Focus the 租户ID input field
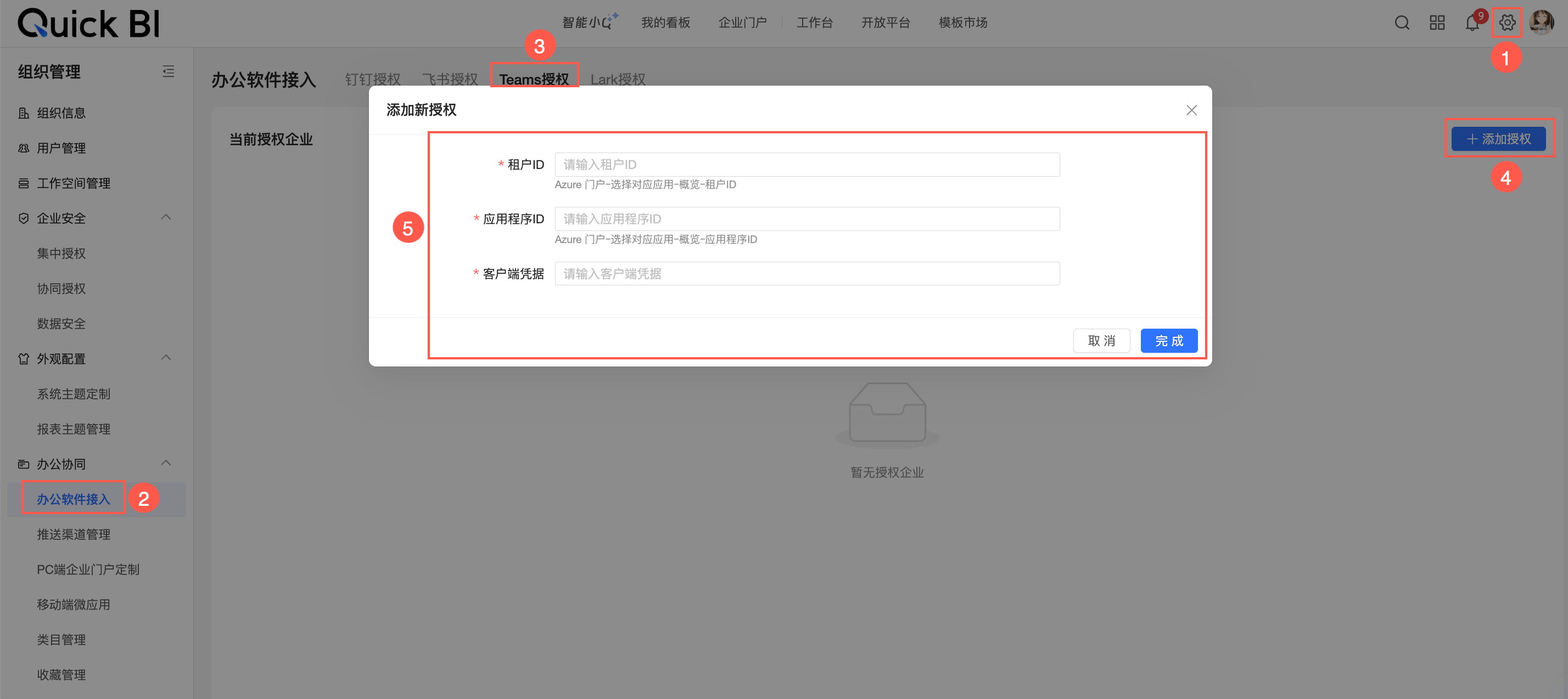 tap(807, 165)
